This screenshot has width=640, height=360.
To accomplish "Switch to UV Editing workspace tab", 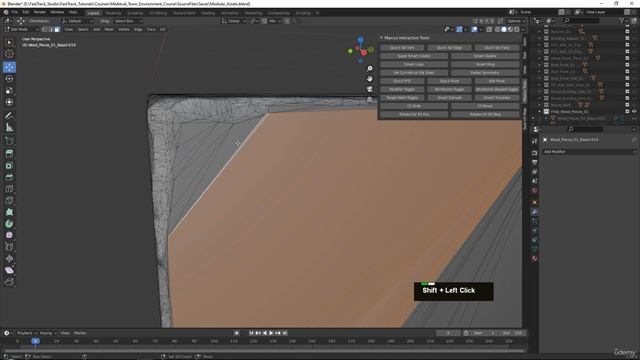I will tap(158, 13).
